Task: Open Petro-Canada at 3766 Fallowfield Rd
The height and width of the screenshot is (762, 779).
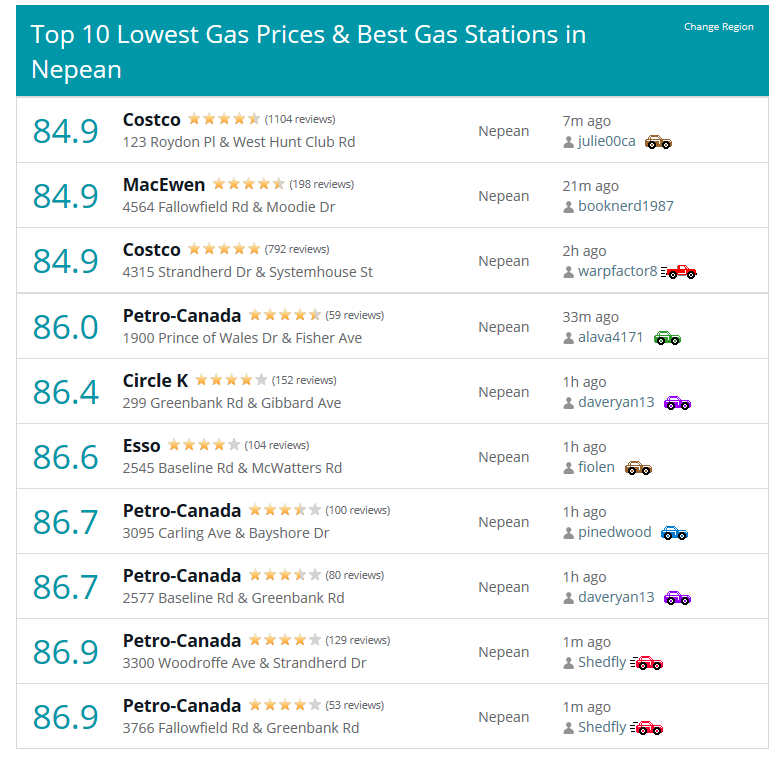Action: point(182,706)
